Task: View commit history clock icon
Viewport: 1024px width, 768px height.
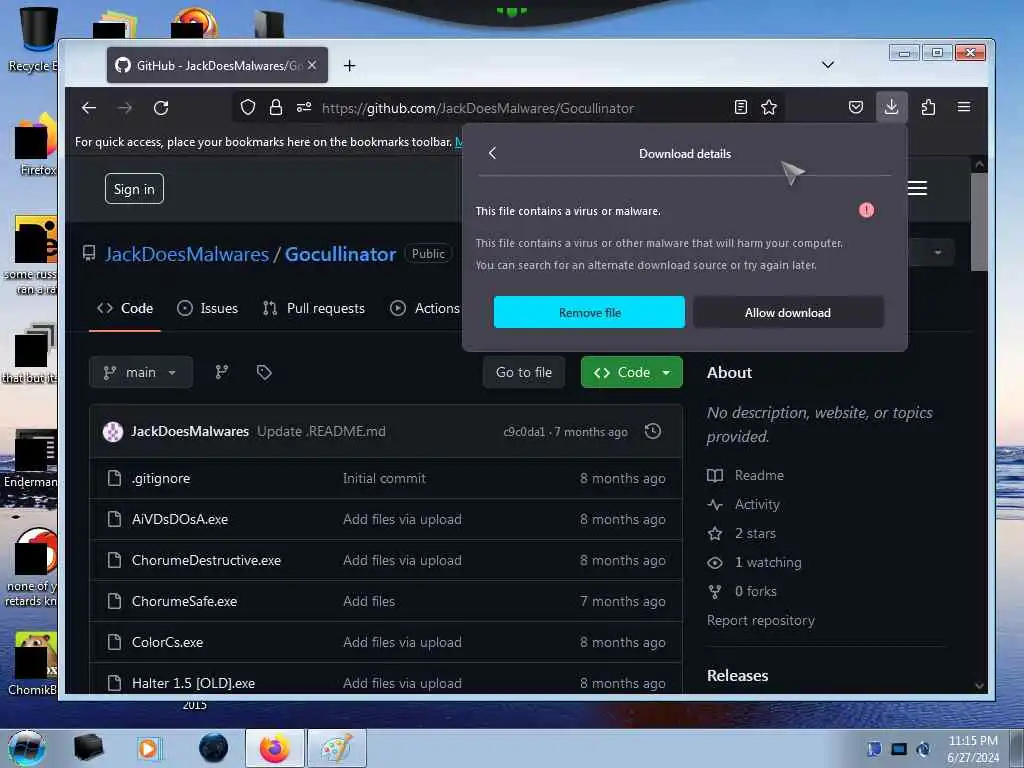Action: point(652,431)
